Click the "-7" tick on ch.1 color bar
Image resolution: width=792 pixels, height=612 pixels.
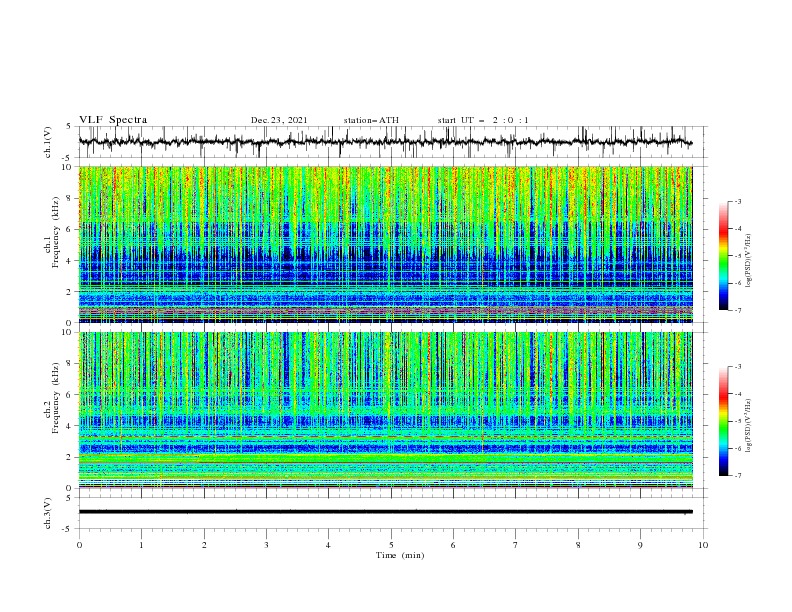point(738,310)
